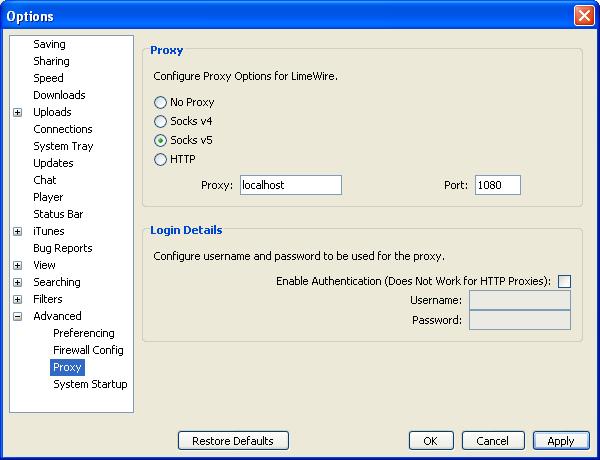This screenshot has width=600, height=460.
Task: Close the Options dialog
Action: pyautogui.click(x=584, y=16)
